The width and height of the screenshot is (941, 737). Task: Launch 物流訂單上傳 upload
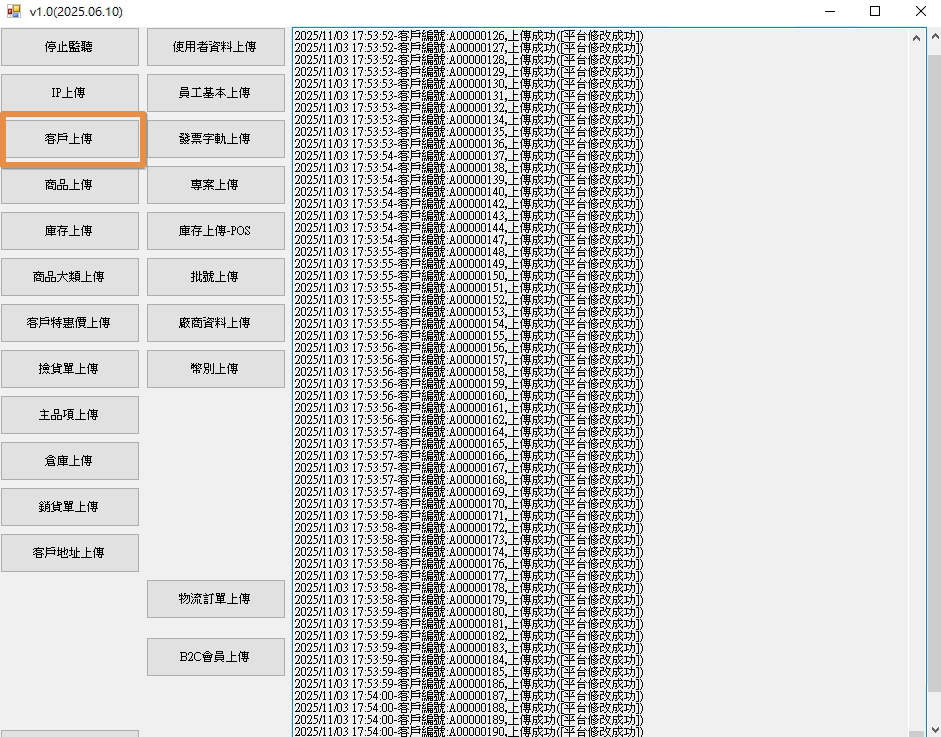pyautogui.click(x=215, y=599)
